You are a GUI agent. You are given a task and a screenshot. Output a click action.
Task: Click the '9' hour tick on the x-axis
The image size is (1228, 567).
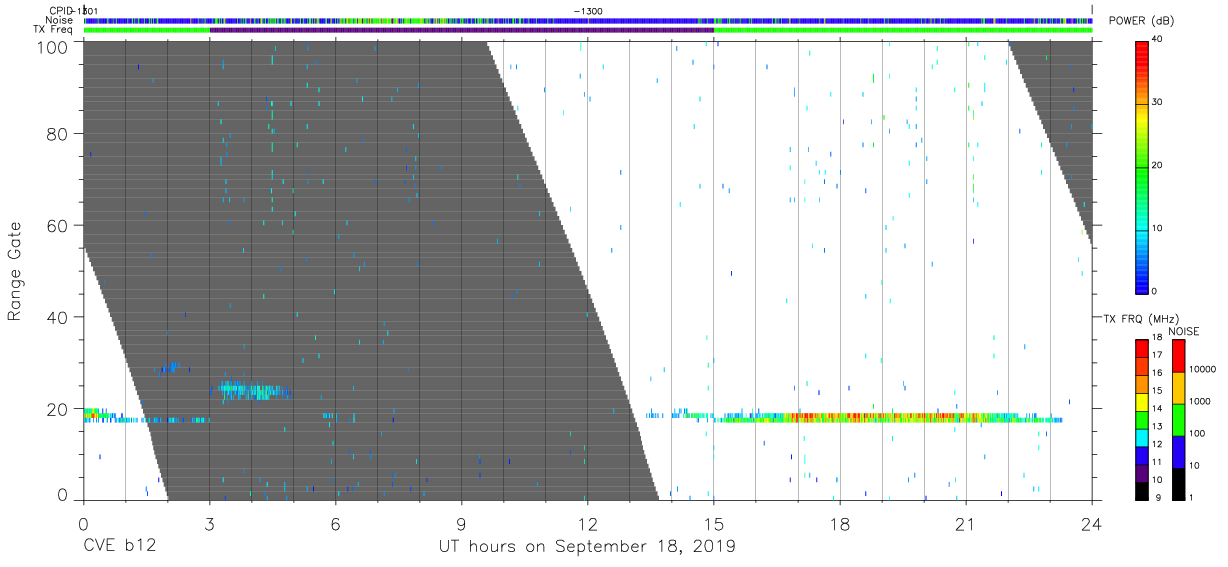pyautogui.click(x=462, y=524)
